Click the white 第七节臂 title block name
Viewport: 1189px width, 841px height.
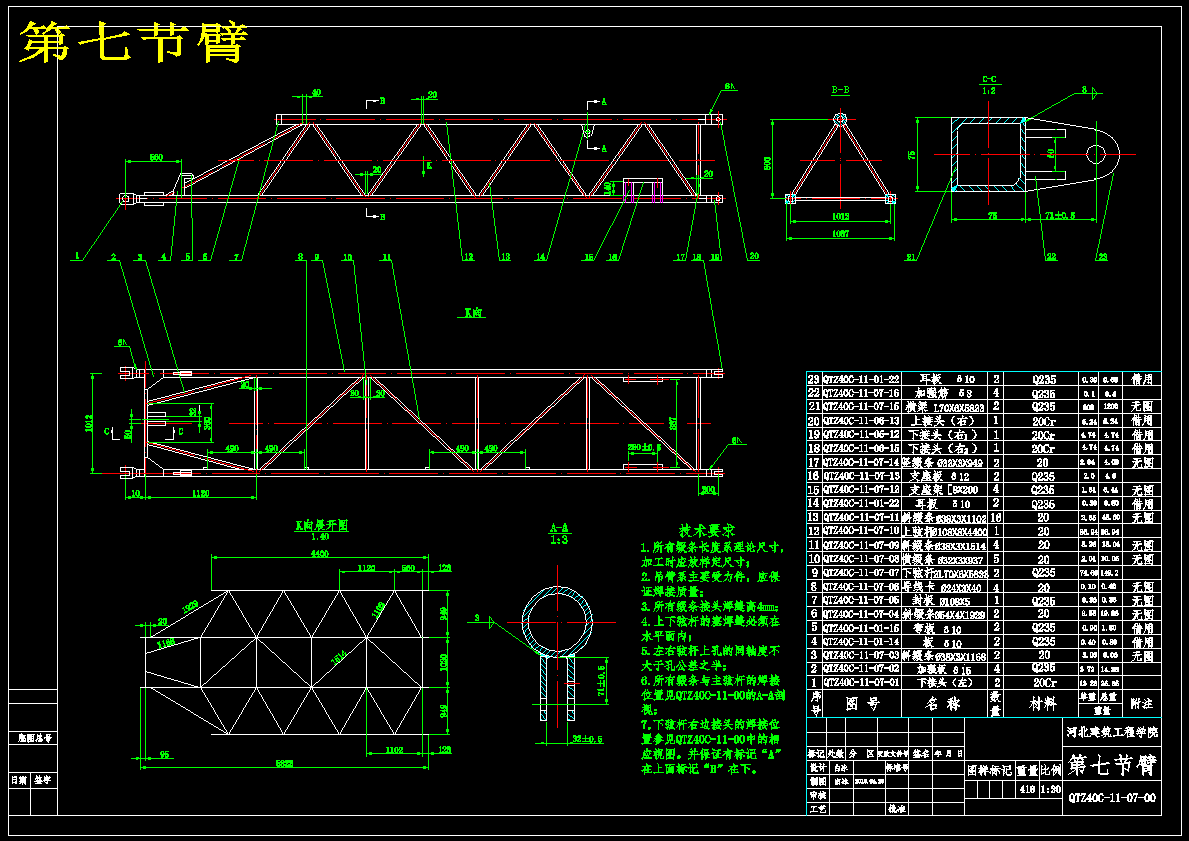point(1112,766)
